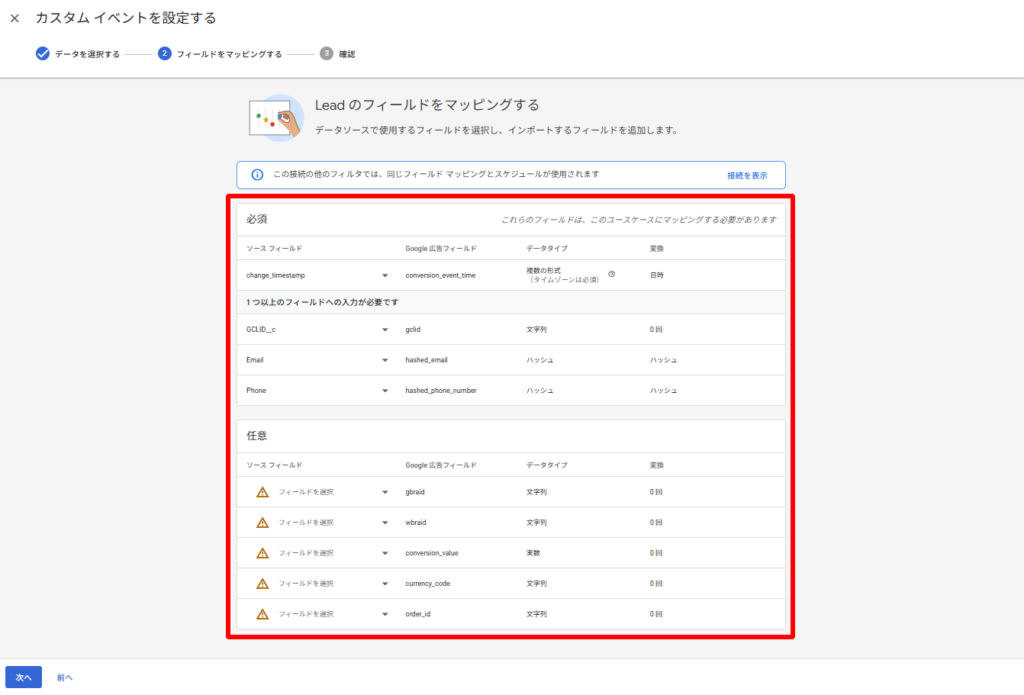Screen dimensions: 1024x695
Task: Open the change_timestamp source field dropdown
Action: click(385, 275)
